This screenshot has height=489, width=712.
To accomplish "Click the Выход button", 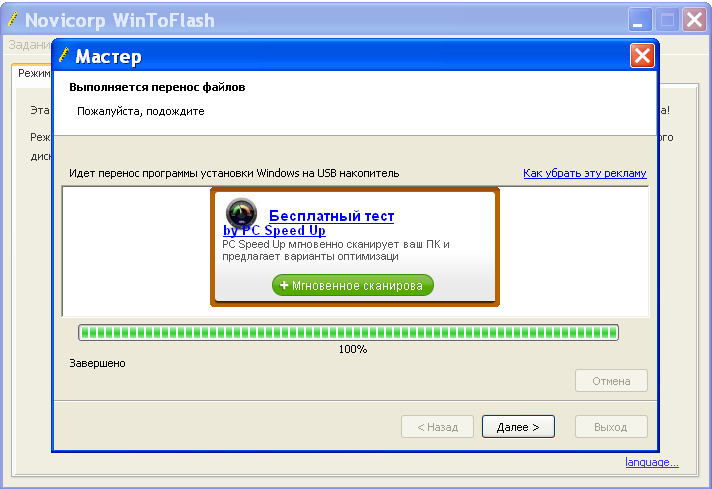I will (x=611, y=427).
